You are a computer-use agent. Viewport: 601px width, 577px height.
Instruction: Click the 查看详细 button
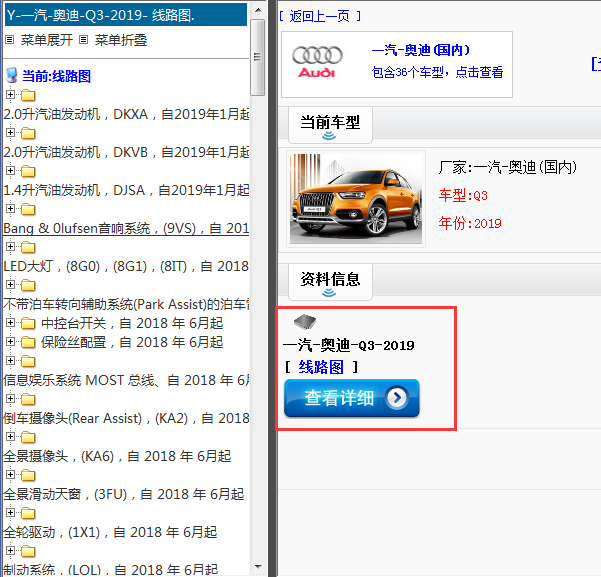(x=351, y=398)
